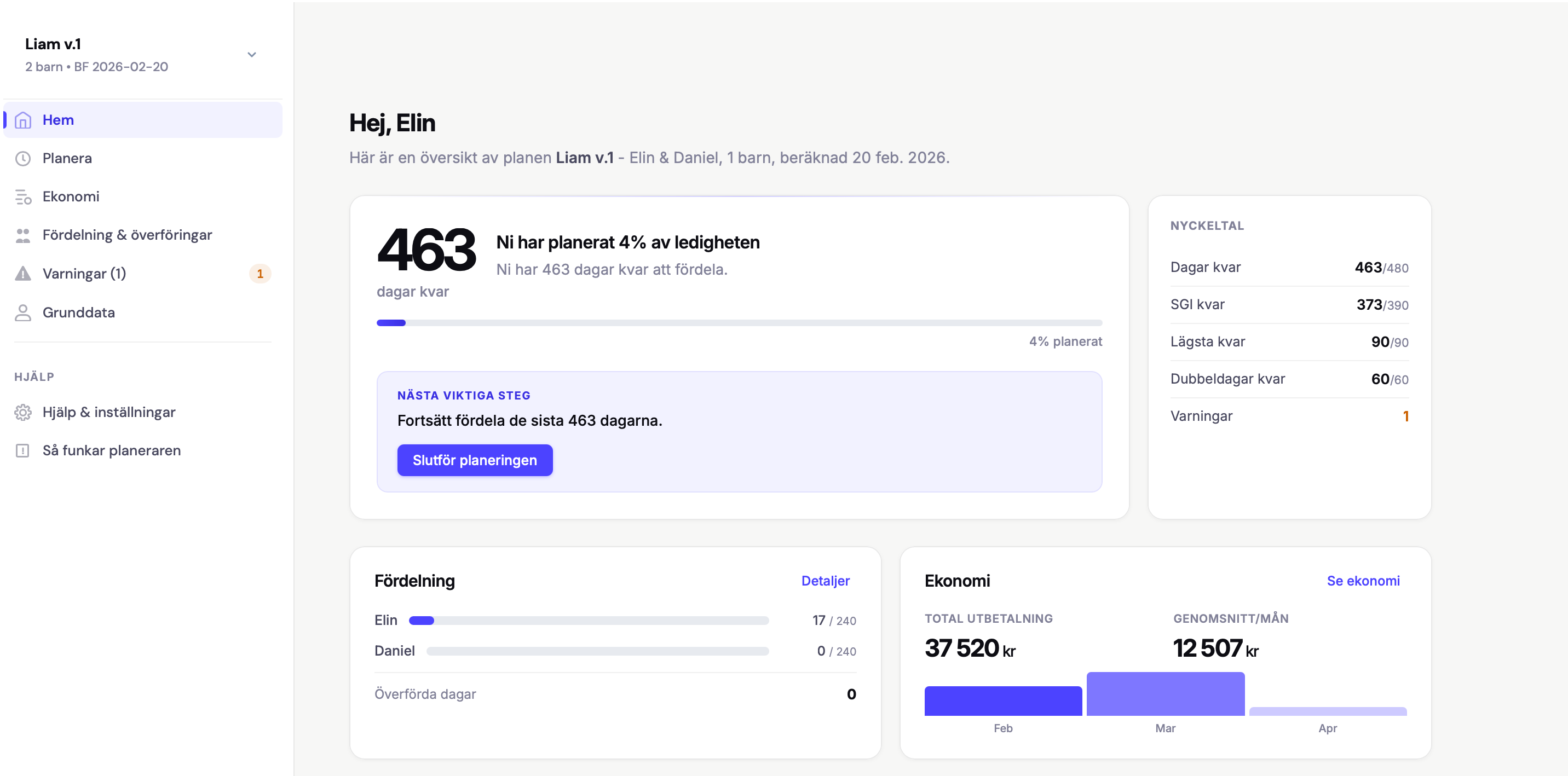
Task: Click the Ekonomi list icon
Action: [x=23, y=196]
